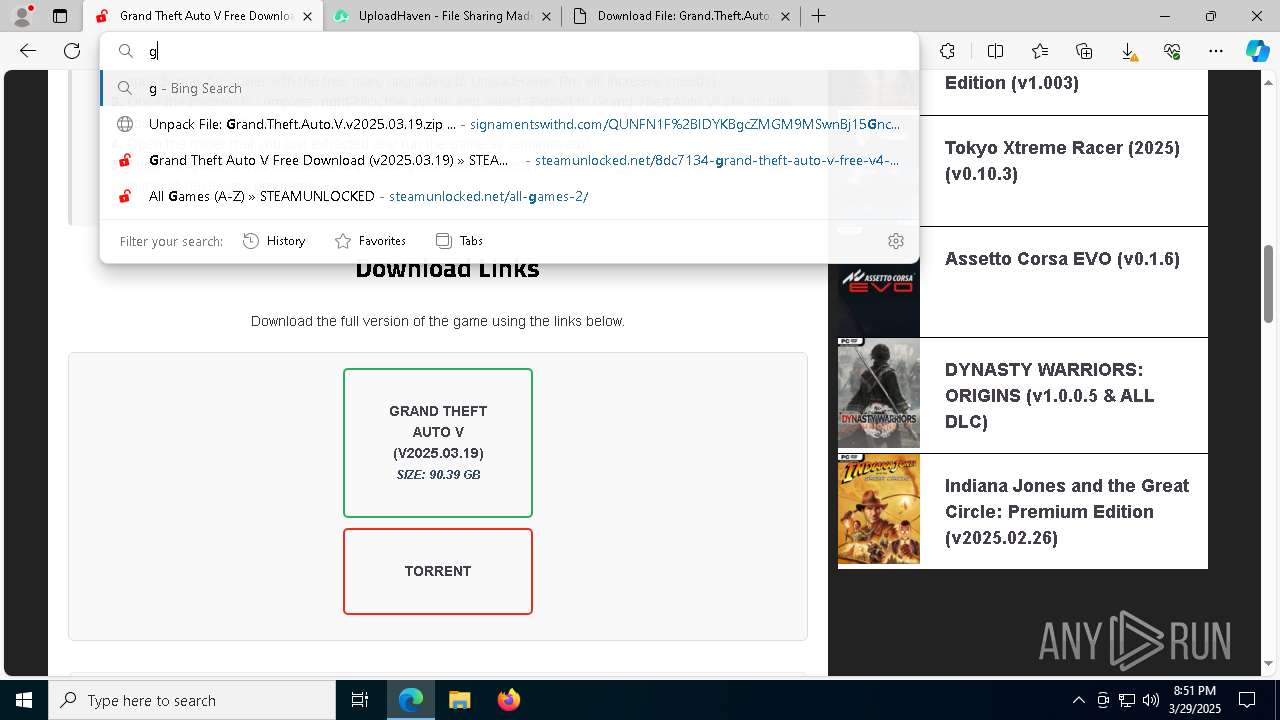Open the volume speaker tray icon
The height and width of the screenshot is (720, 1280).
click(1151, 700)
